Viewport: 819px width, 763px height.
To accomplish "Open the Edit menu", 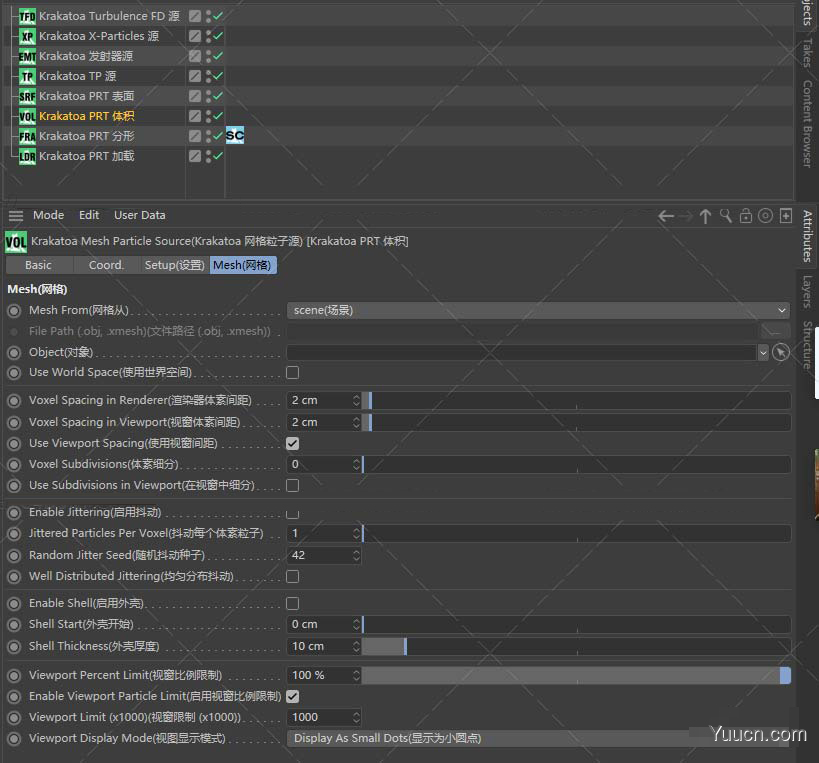I will pos(89,215).
